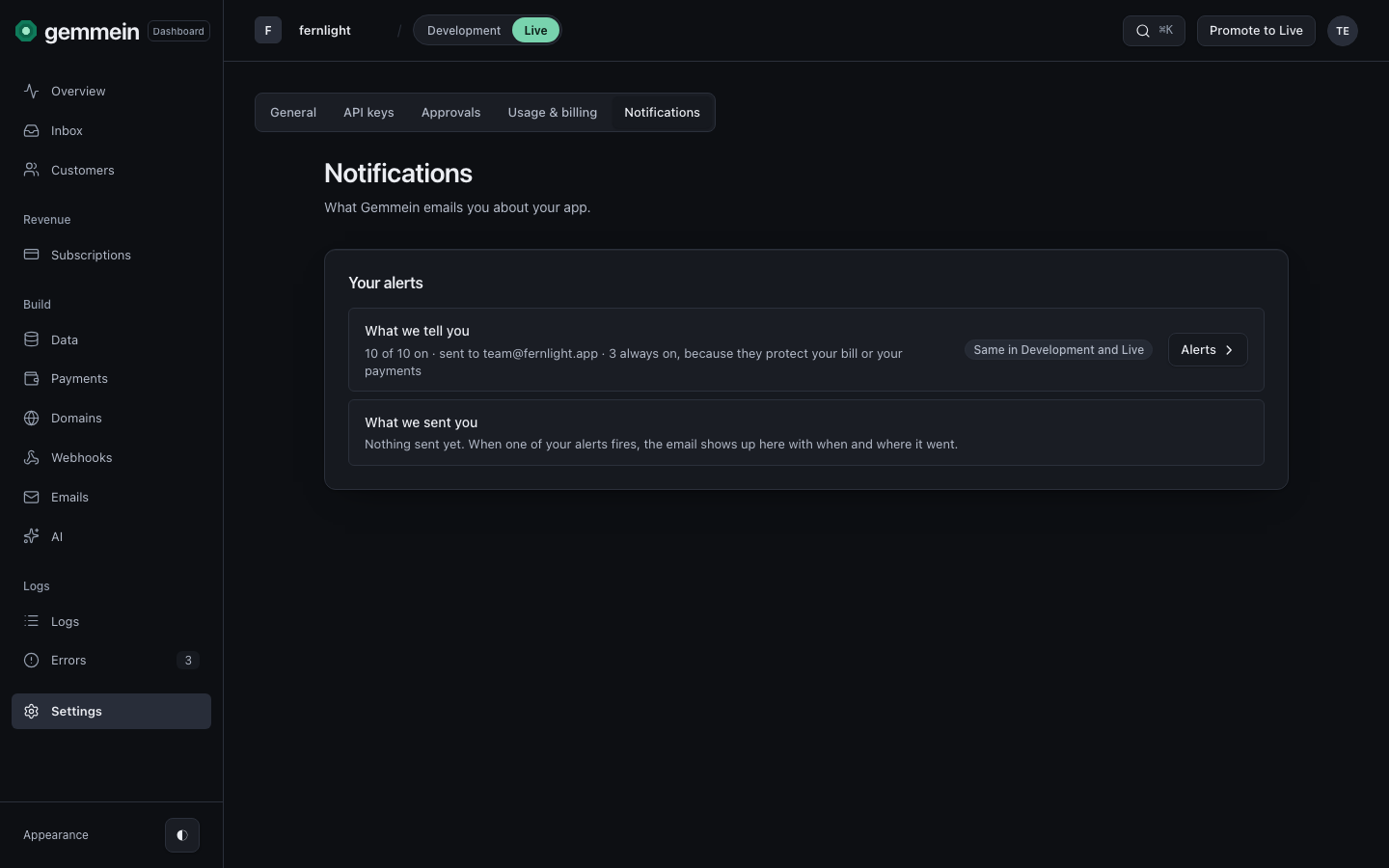1389x868 pixels.
Task: Open the Alerts chevron button
Action: click(1208, 350)
